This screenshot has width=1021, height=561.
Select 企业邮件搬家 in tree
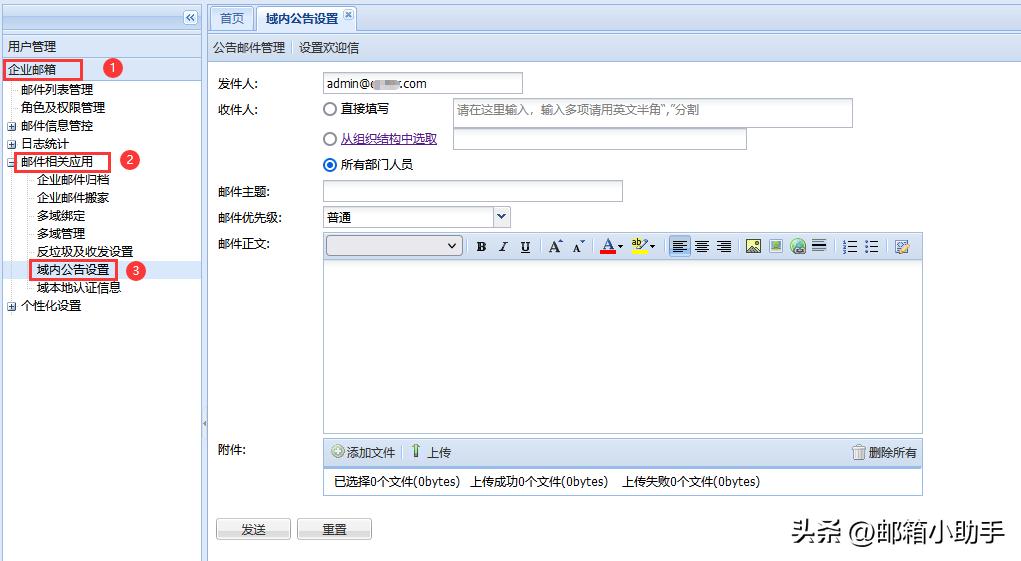click(x=73, y=198)
